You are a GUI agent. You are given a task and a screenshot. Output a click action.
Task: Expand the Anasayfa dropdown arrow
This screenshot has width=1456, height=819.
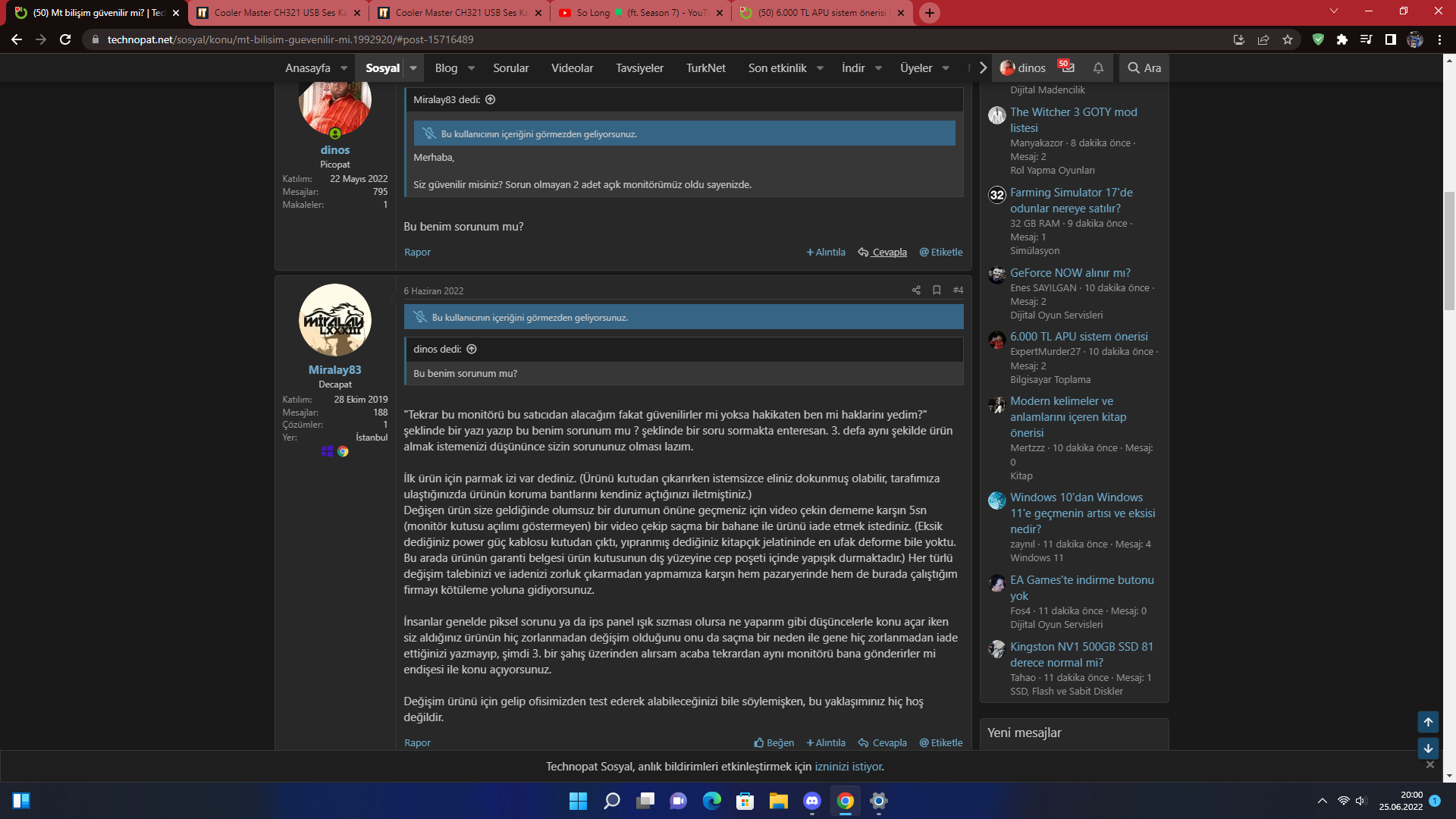(x=344, y=68)
